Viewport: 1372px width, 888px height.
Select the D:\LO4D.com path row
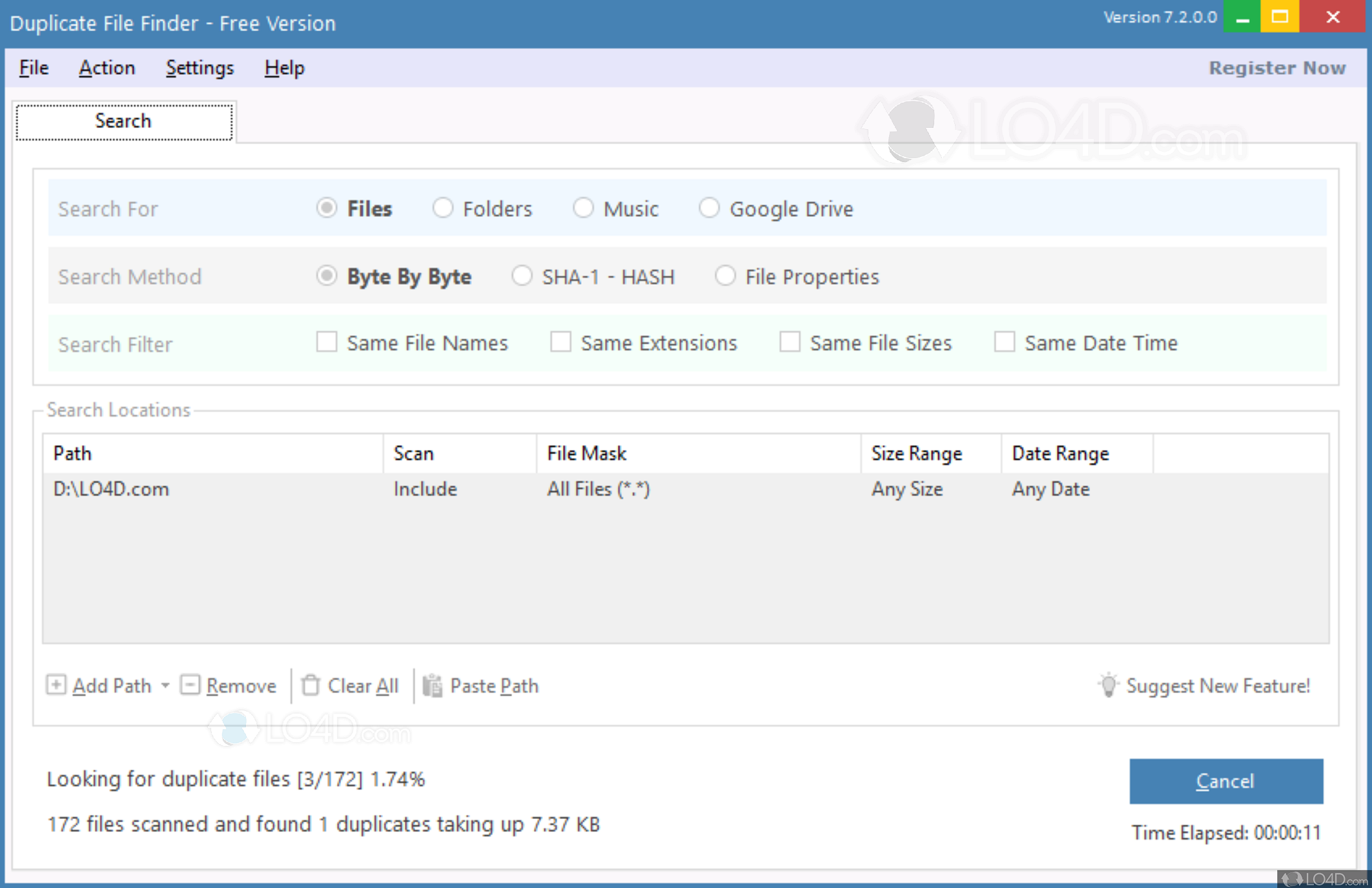coord(111,489)
